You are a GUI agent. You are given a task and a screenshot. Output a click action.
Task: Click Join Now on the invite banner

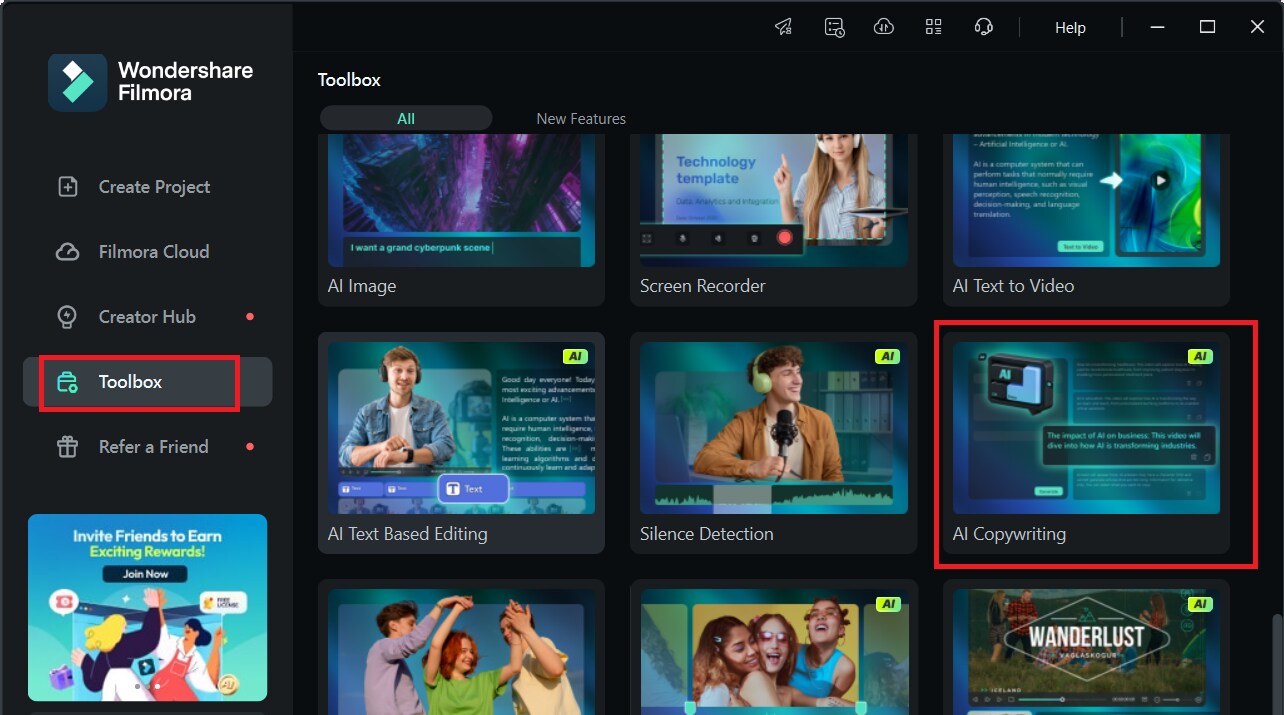(x=146, y=574)
